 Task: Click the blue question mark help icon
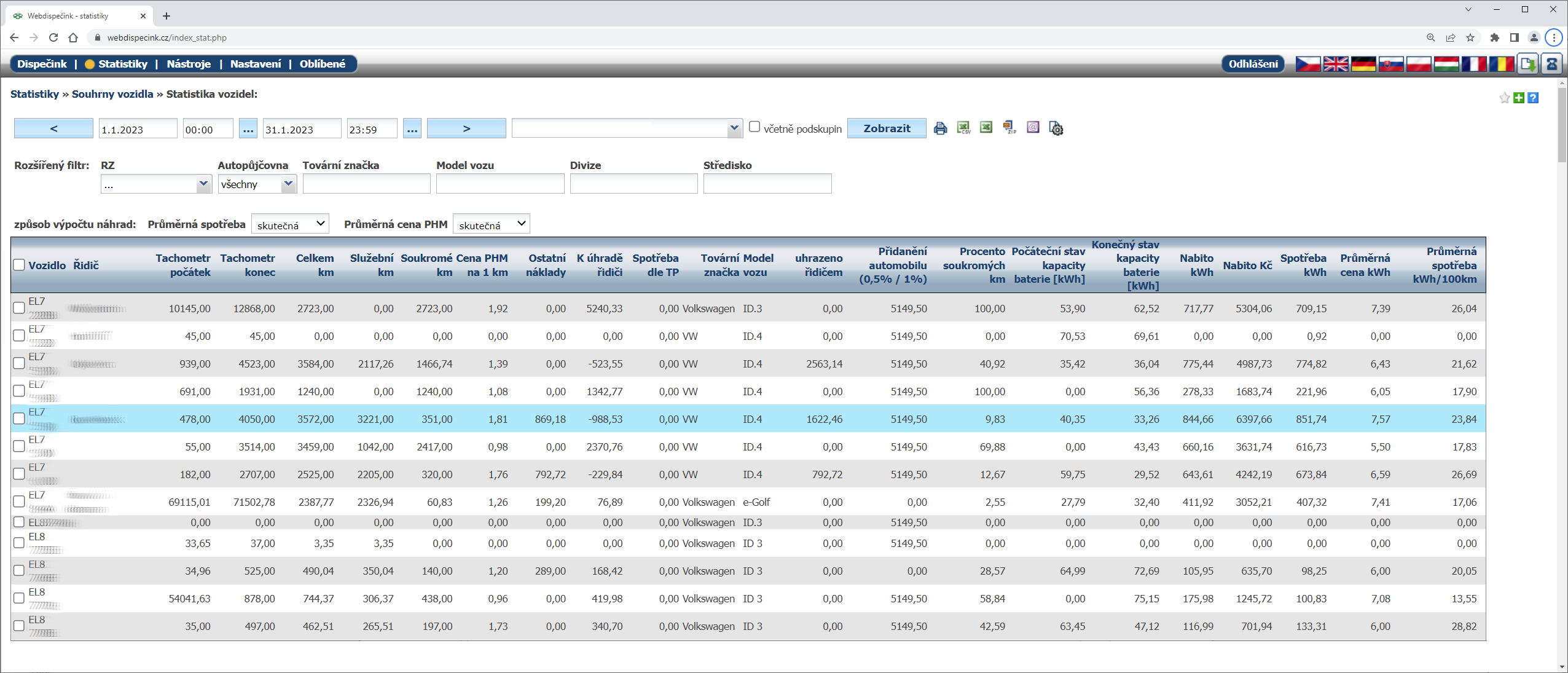coord(1533,98)
